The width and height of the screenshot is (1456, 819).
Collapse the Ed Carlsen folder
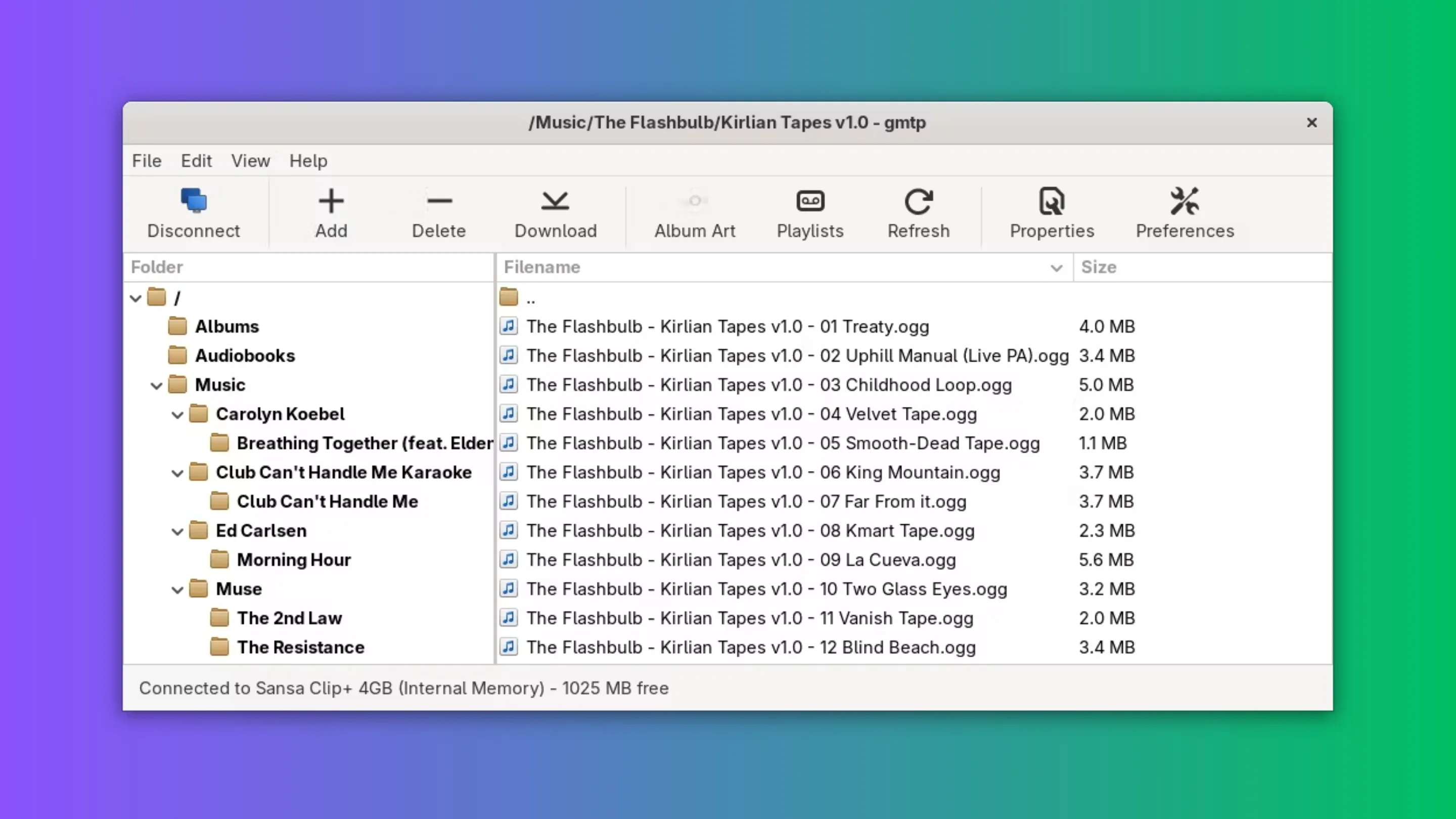click(x=177, y=531)
